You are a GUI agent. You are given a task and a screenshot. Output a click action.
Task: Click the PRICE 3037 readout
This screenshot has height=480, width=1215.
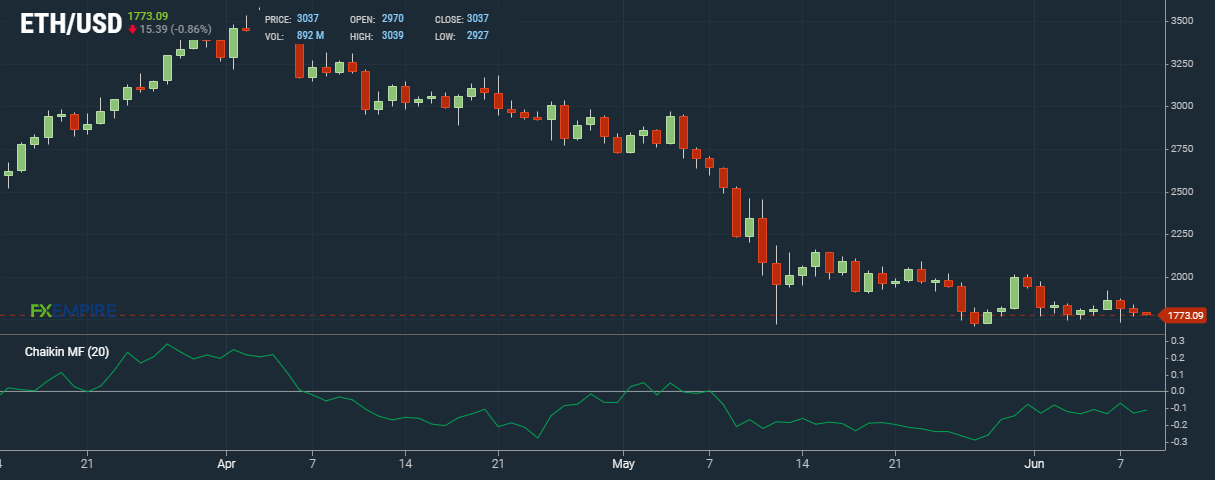point(292,19)
